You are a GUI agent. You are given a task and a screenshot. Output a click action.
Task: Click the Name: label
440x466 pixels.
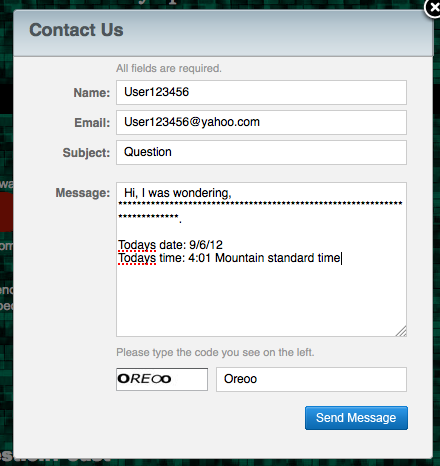click(92, 93)
